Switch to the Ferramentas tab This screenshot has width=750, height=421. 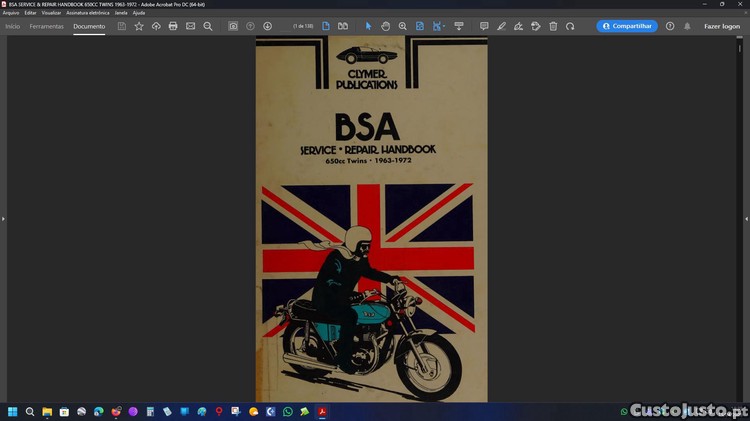[x=46, y=26]
